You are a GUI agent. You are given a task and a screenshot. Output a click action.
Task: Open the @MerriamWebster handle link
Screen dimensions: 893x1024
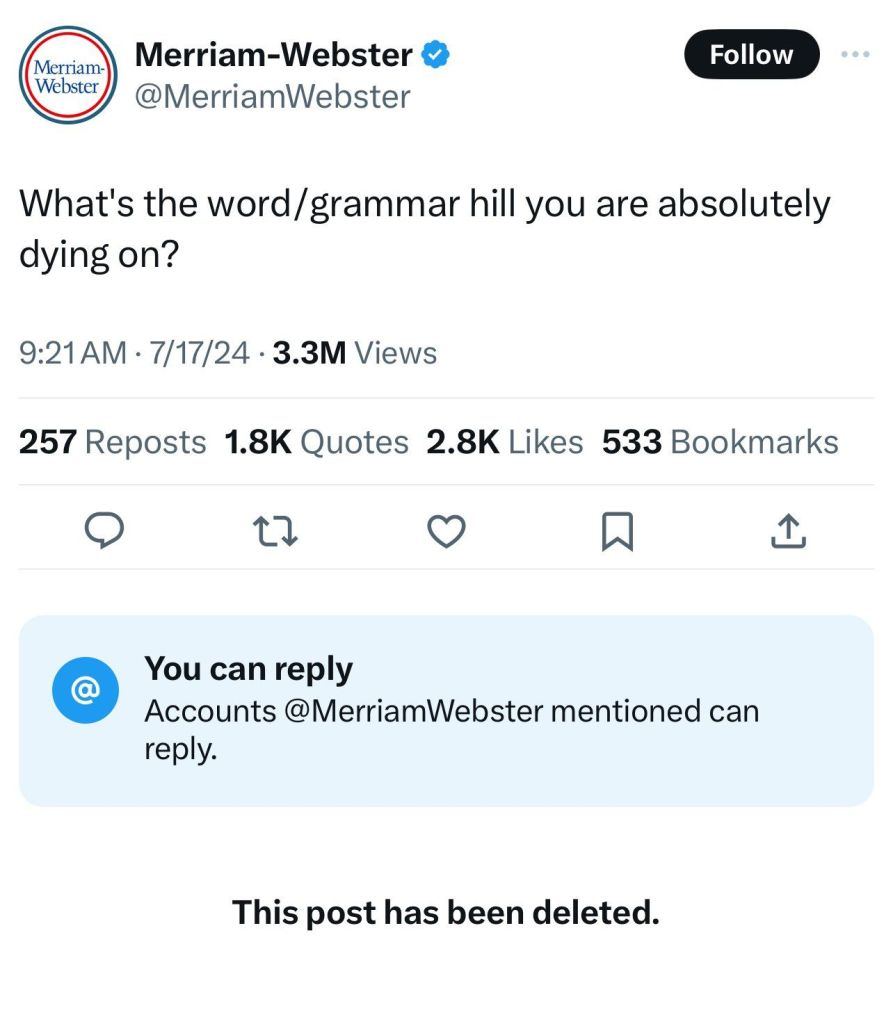pos(271,96)
